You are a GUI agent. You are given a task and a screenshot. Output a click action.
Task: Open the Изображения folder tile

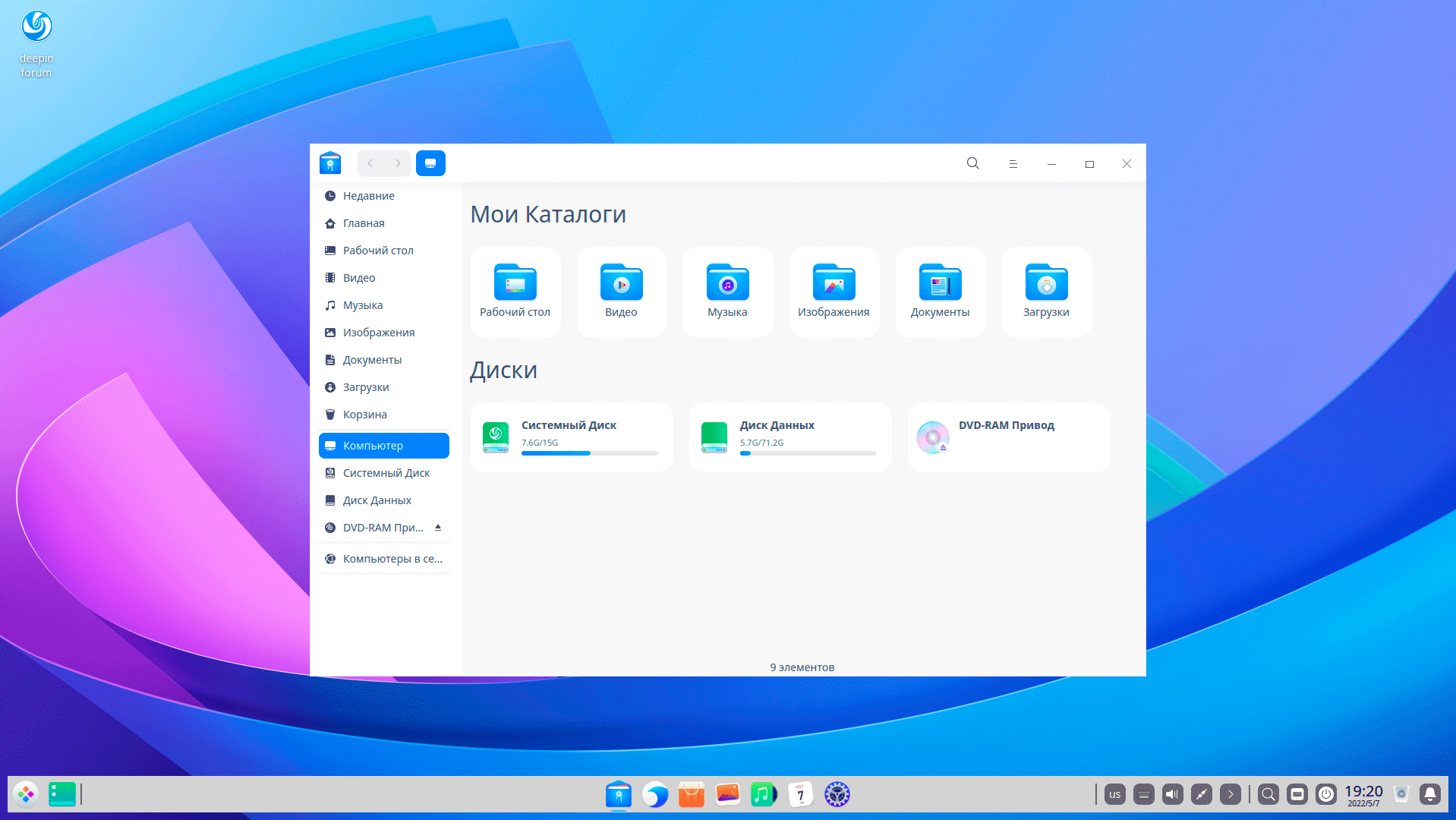(834, 292)
